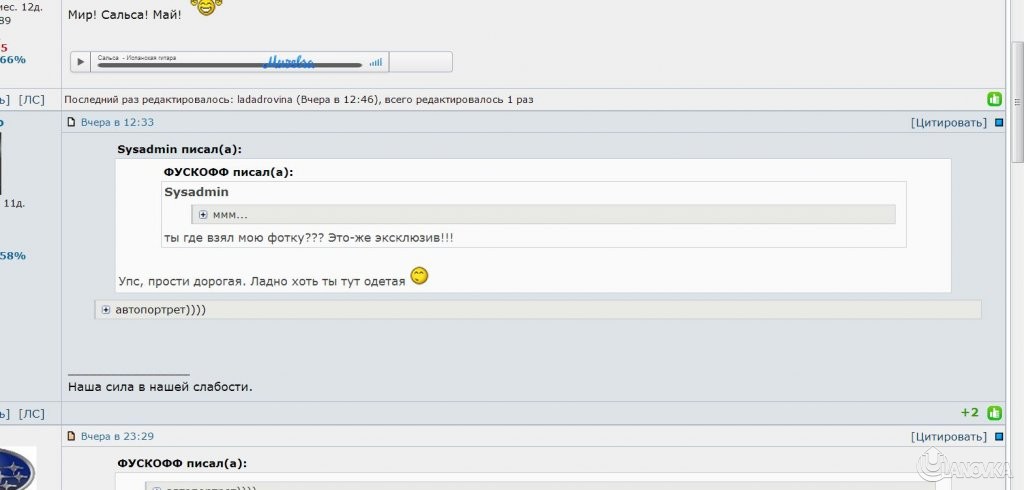The width and height of the screenshot is (1024, 490).
Task: Click the winking smiley emoticon
Action: (x=419, y=276)
